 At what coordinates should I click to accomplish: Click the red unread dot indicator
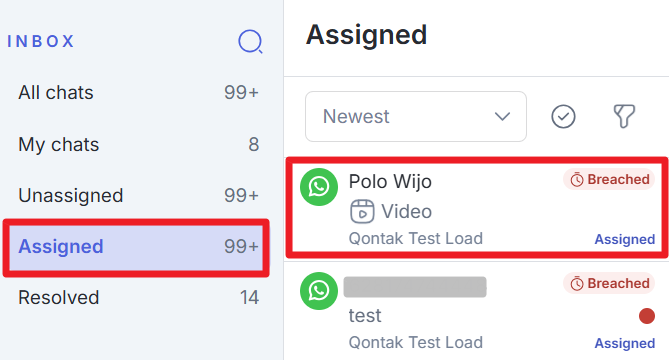(647, 316)
